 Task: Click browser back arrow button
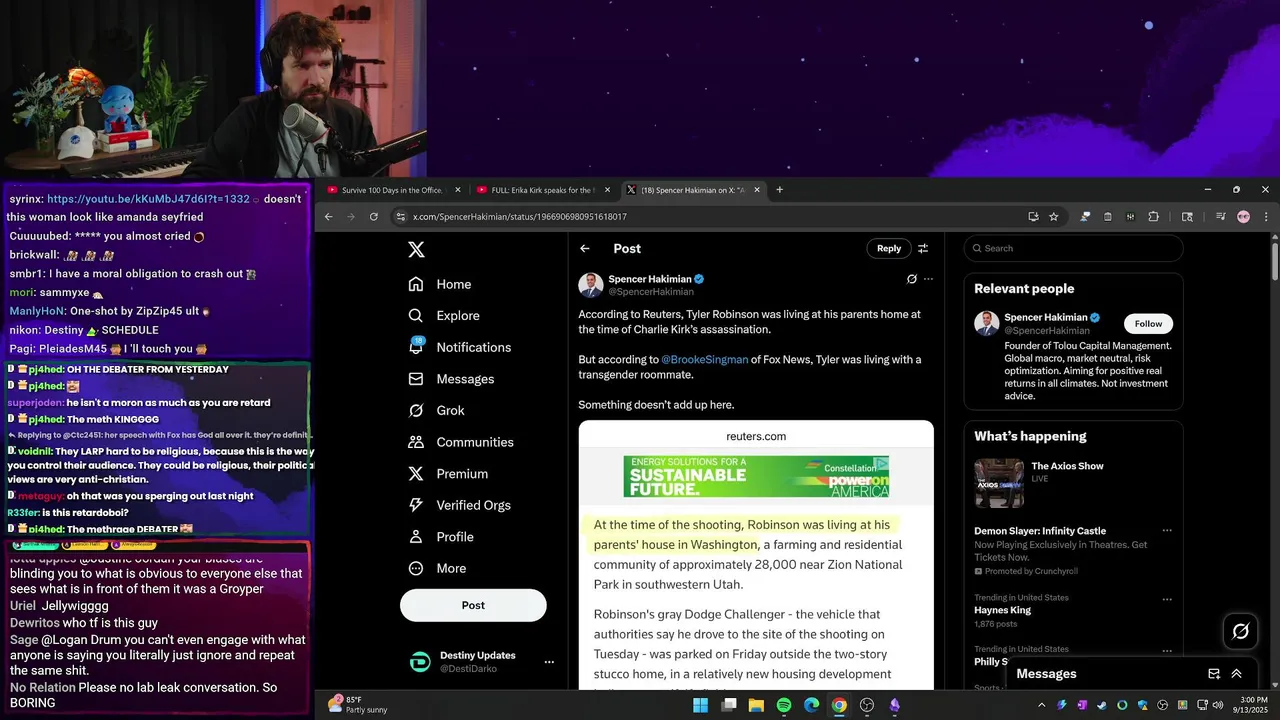click(328, 216)
